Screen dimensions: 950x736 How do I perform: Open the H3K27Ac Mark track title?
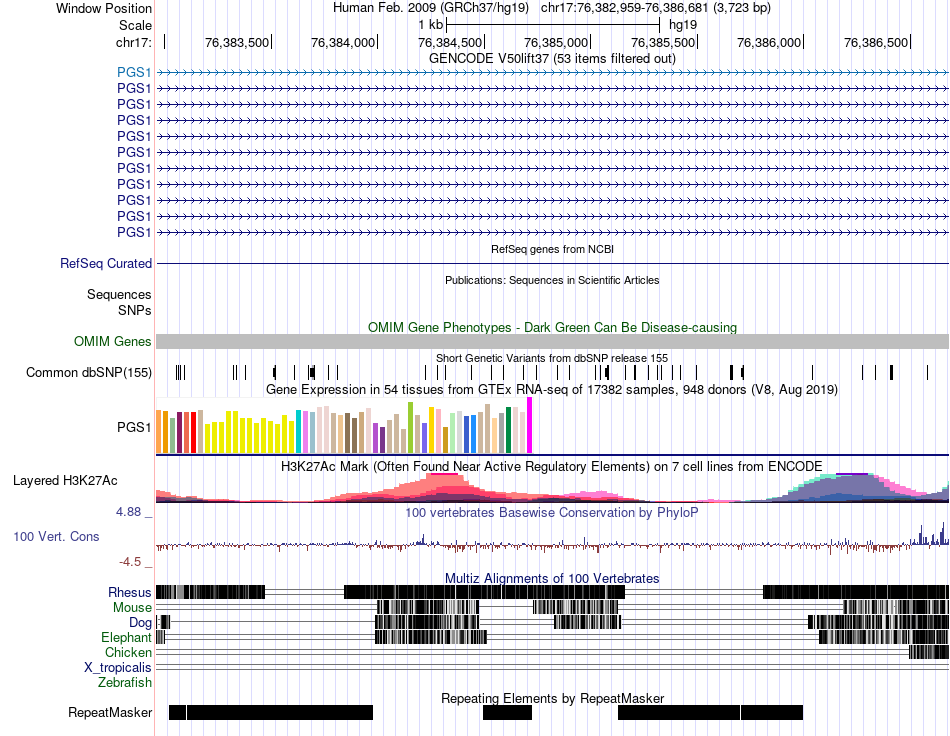pyautogui.click(x=552, y=466)
